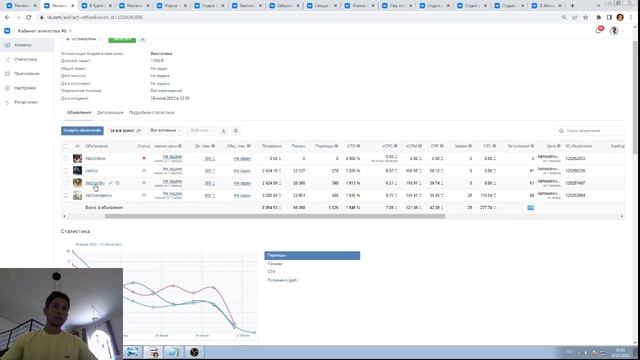The width and height of the screenshot is (640, 360).
Task: Open the Все активные filter dropdown
Action: (x=165, y=131)
